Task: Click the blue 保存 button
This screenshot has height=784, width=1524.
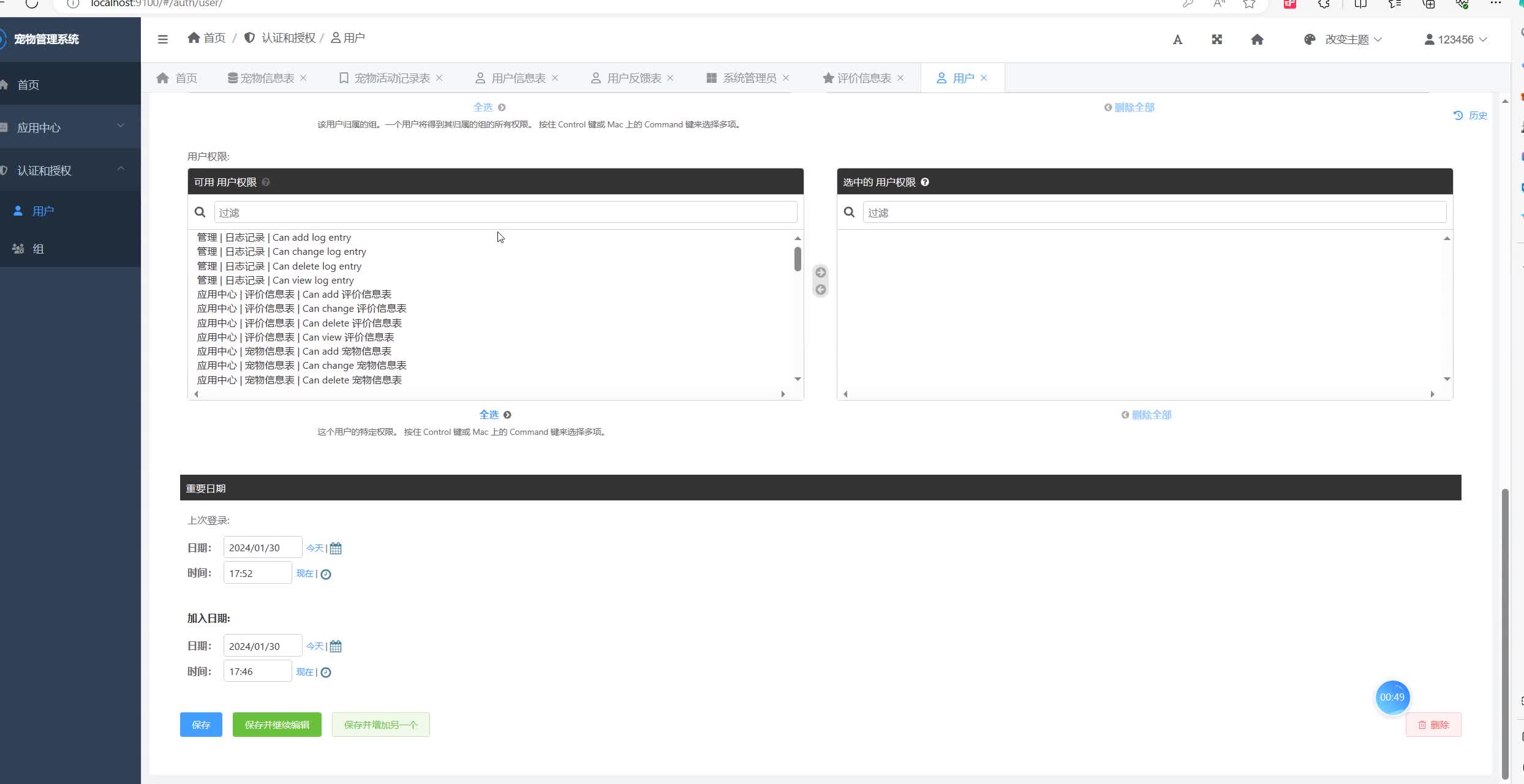Action: pos(201,725)
